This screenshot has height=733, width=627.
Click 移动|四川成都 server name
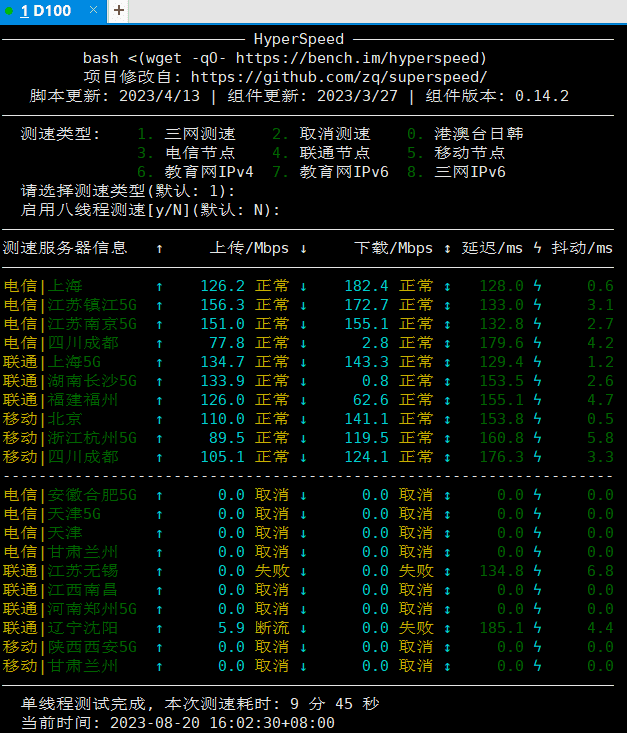click(61, 457)
